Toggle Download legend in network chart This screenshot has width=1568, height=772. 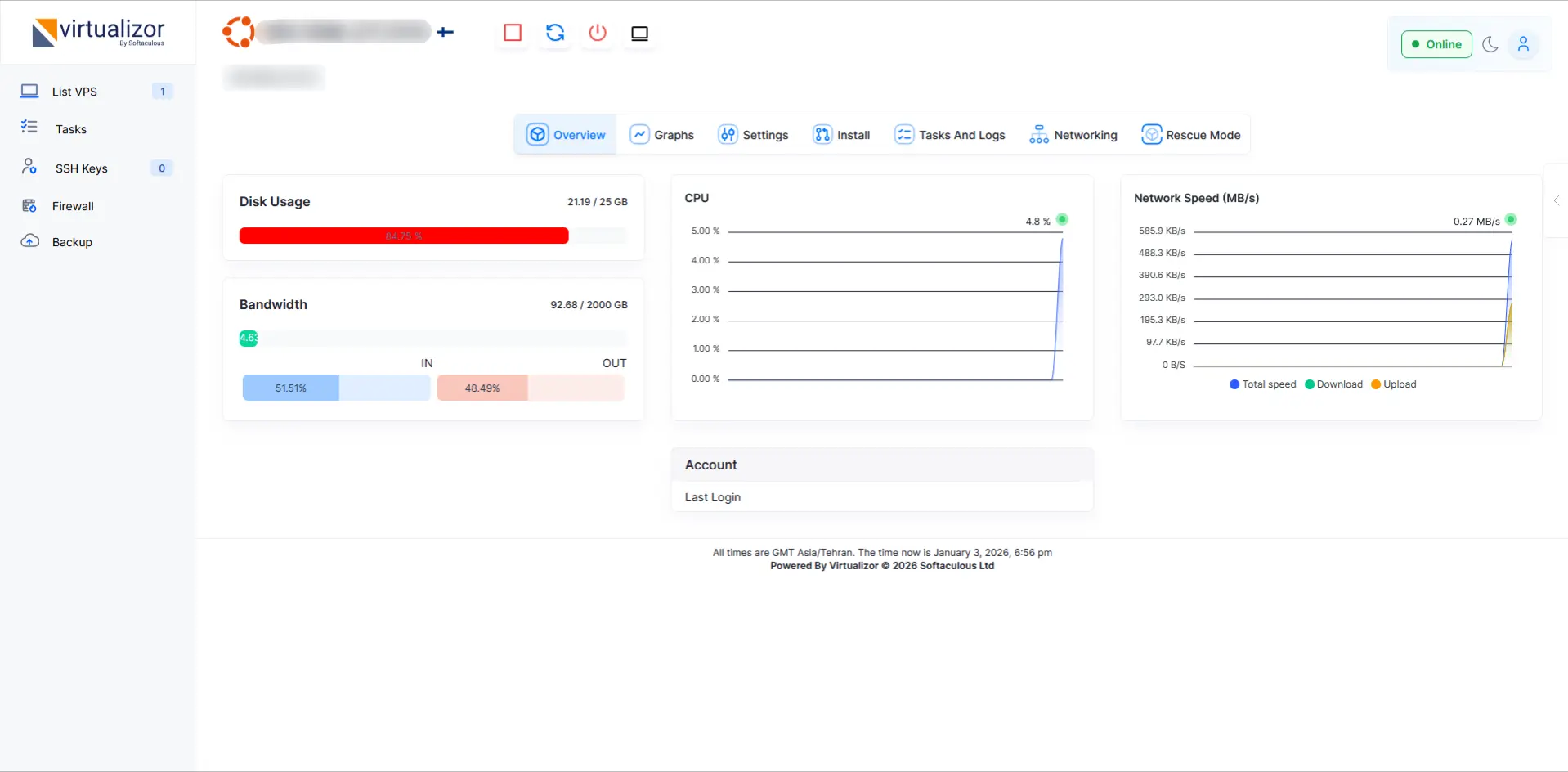click(x=1333, y=384)
